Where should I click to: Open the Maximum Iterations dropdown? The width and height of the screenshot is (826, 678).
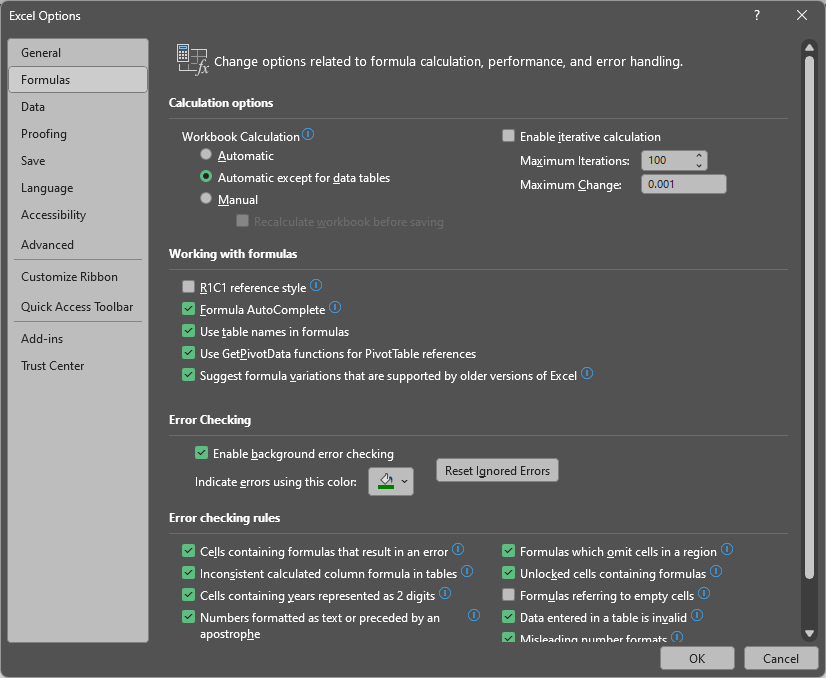pos(697,161)
